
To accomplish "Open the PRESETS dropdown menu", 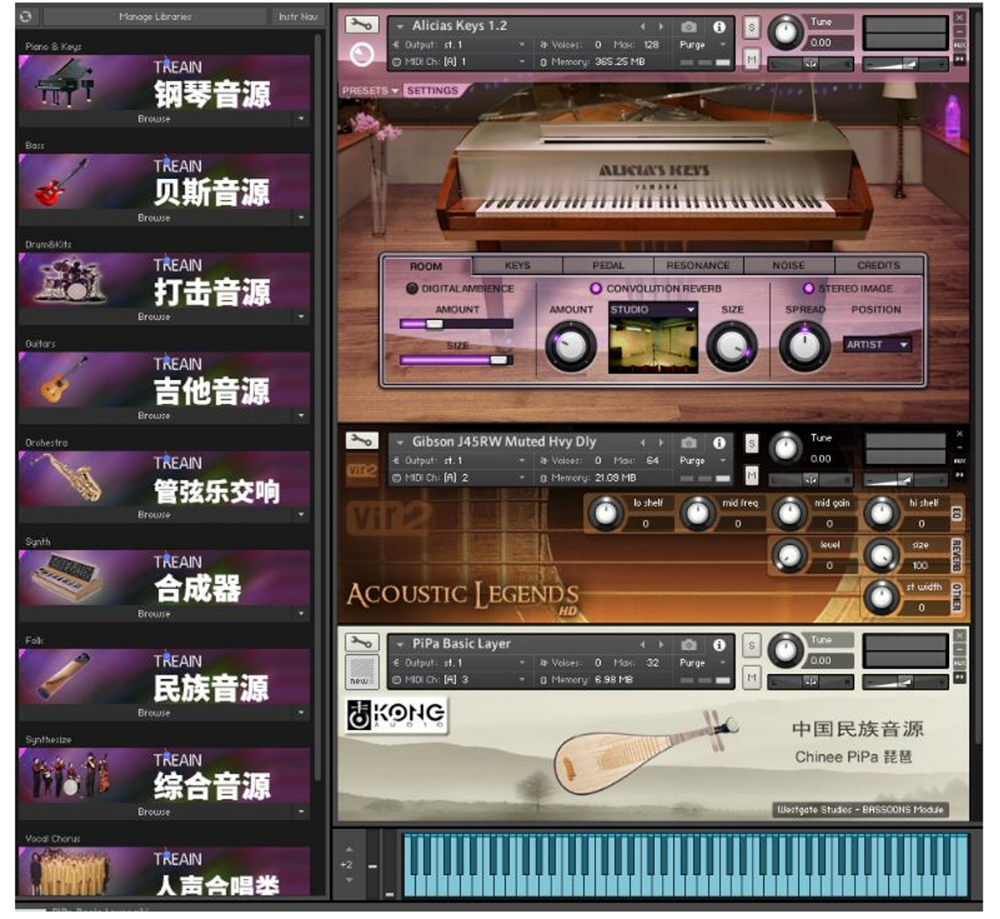I will pos(370,91).
